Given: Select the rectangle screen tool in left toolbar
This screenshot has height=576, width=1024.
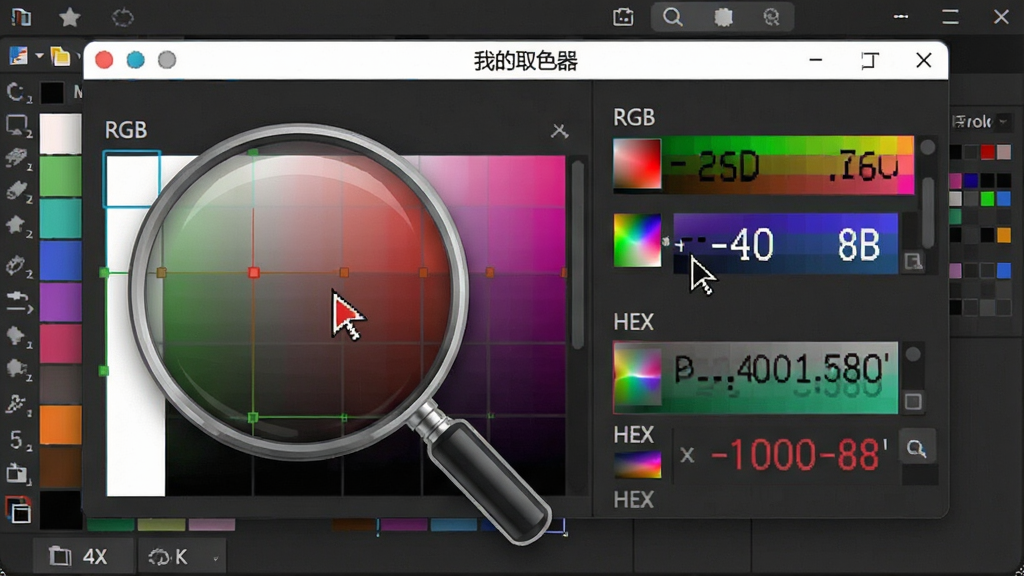Looking at the screenshot, I should pos(16,125).
